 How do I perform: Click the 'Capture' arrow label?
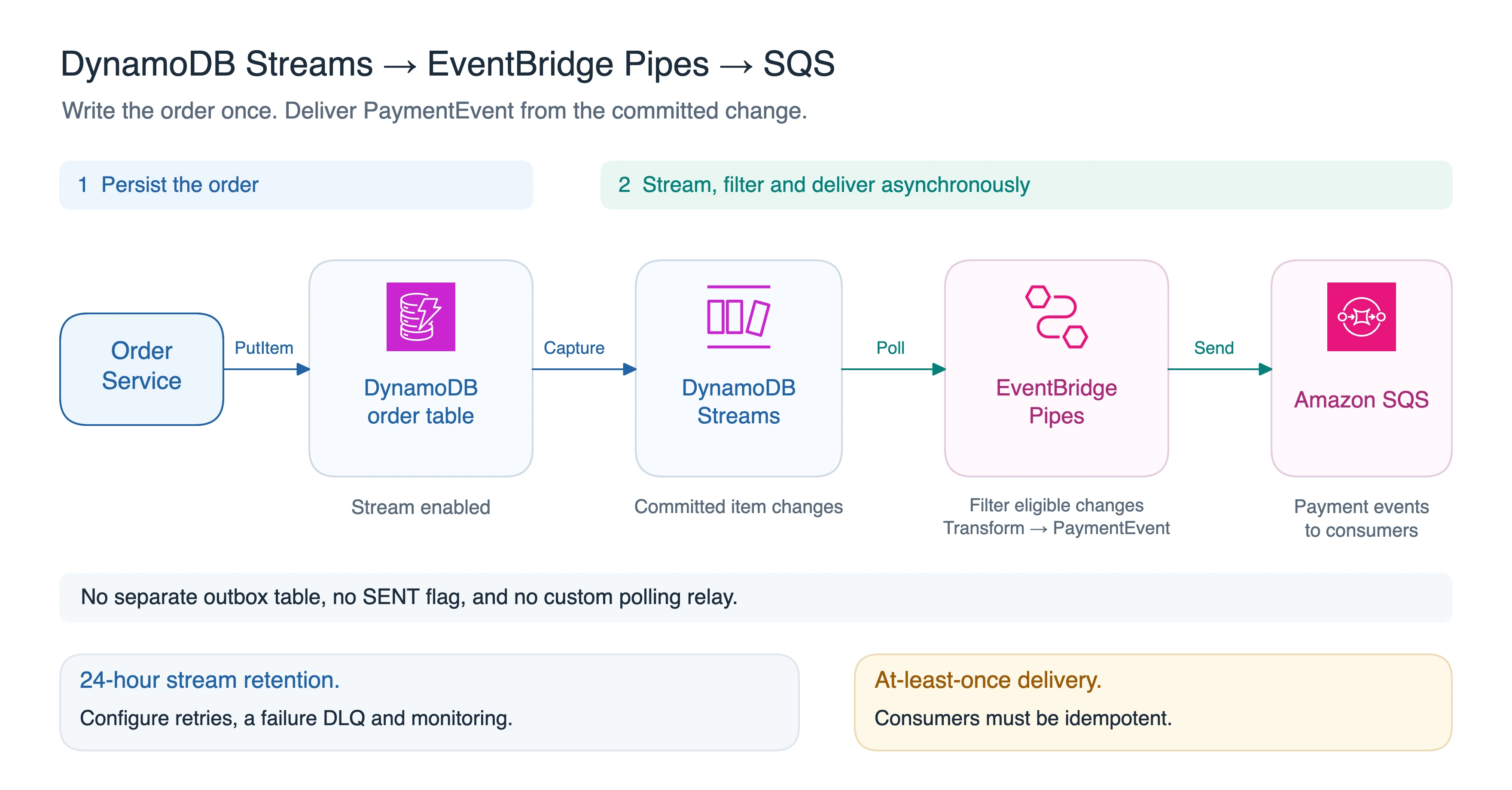[x=573, y=348]
